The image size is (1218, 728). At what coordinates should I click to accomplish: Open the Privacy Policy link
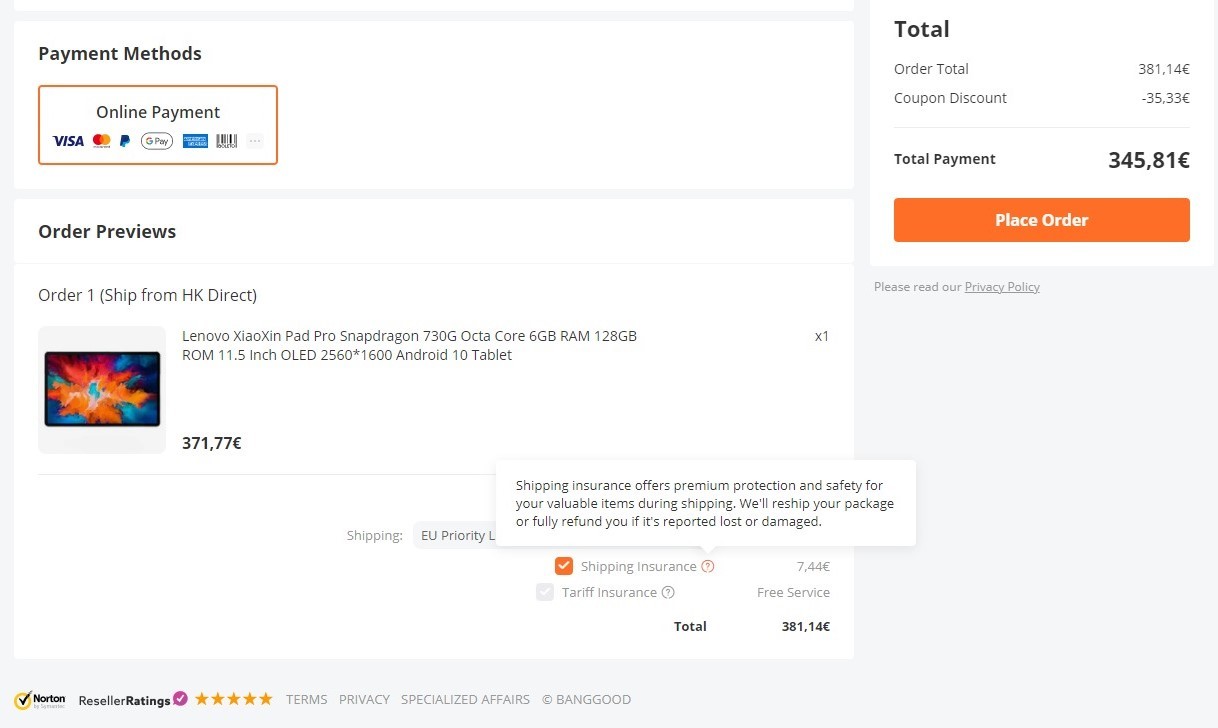point(1002,287)
